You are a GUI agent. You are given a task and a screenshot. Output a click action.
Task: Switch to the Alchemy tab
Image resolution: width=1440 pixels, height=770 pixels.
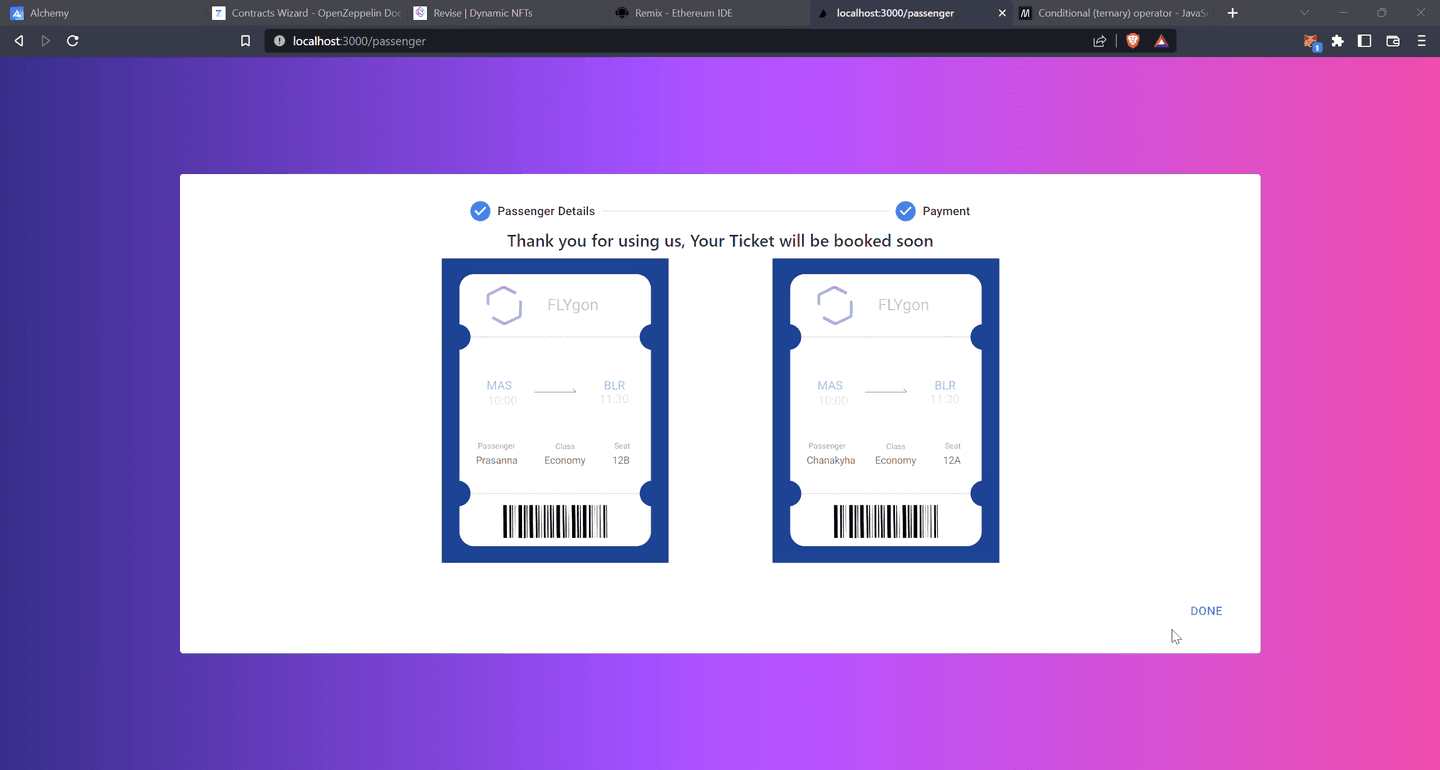click(102, 13)
